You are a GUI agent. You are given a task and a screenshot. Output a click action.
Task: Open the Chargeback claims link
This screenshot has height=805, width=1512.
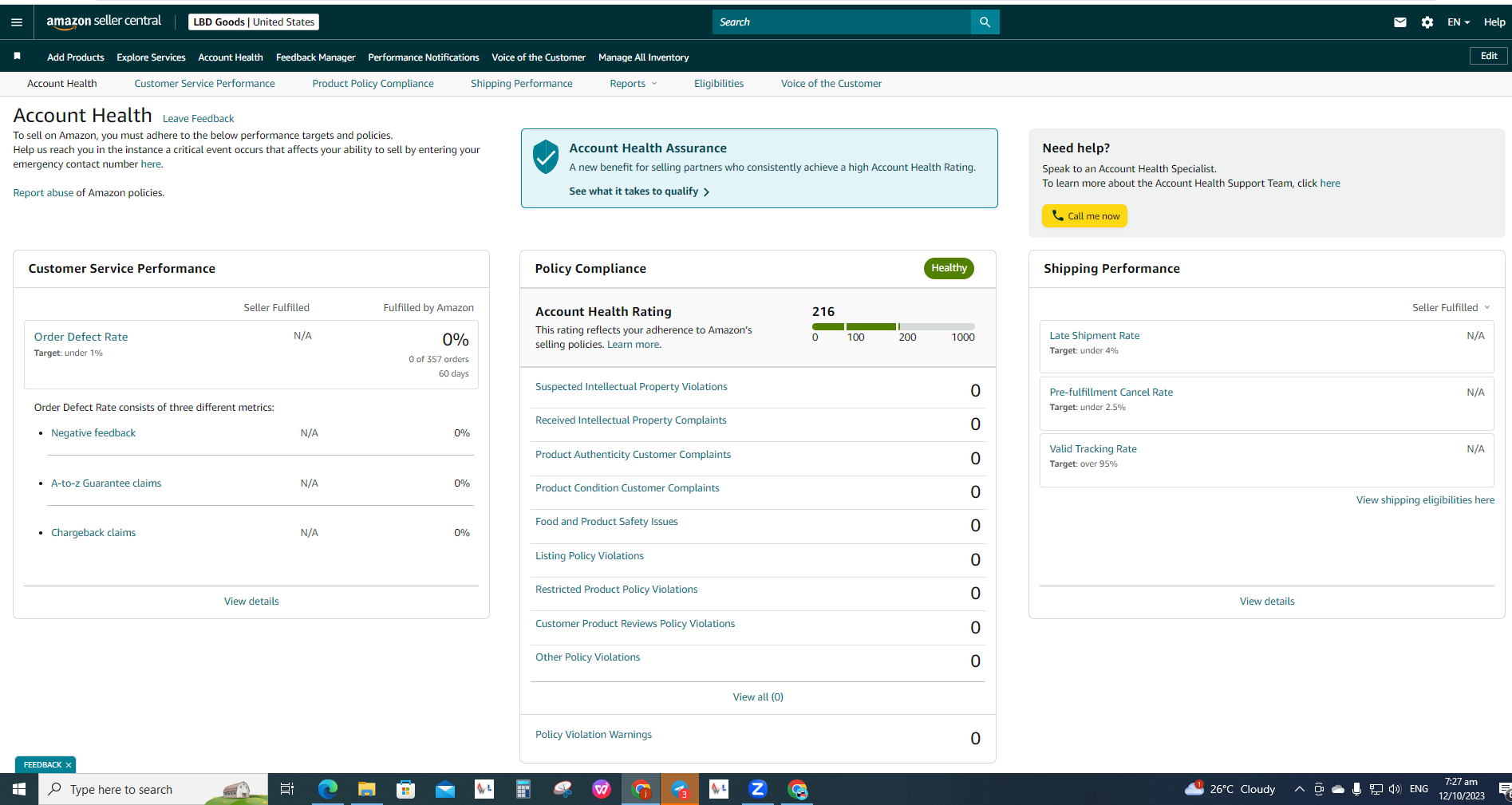pyautogui.click(x=93, y=533)
